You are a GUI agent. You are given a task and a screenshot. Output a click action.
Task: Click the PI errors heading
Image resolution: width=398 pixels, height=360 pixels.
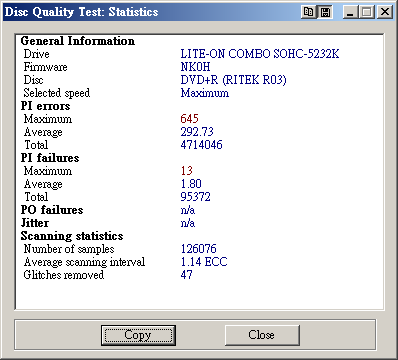point(45,106)
